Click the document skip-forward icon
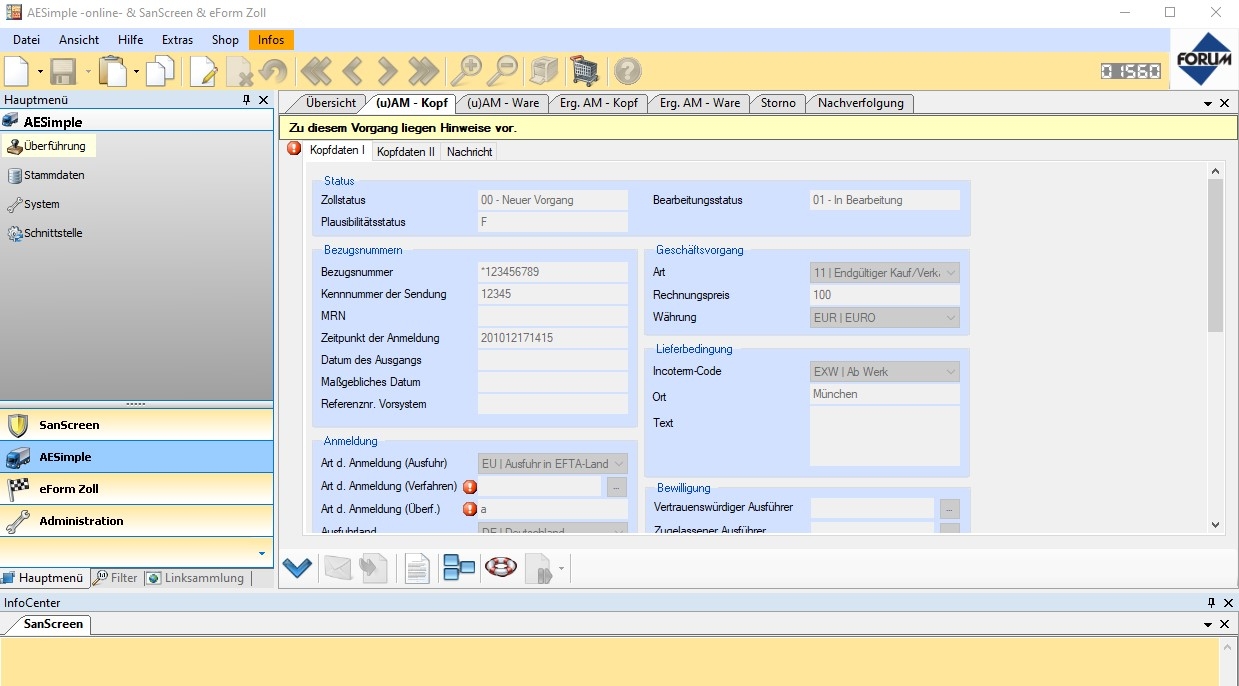 click(540, 568)
